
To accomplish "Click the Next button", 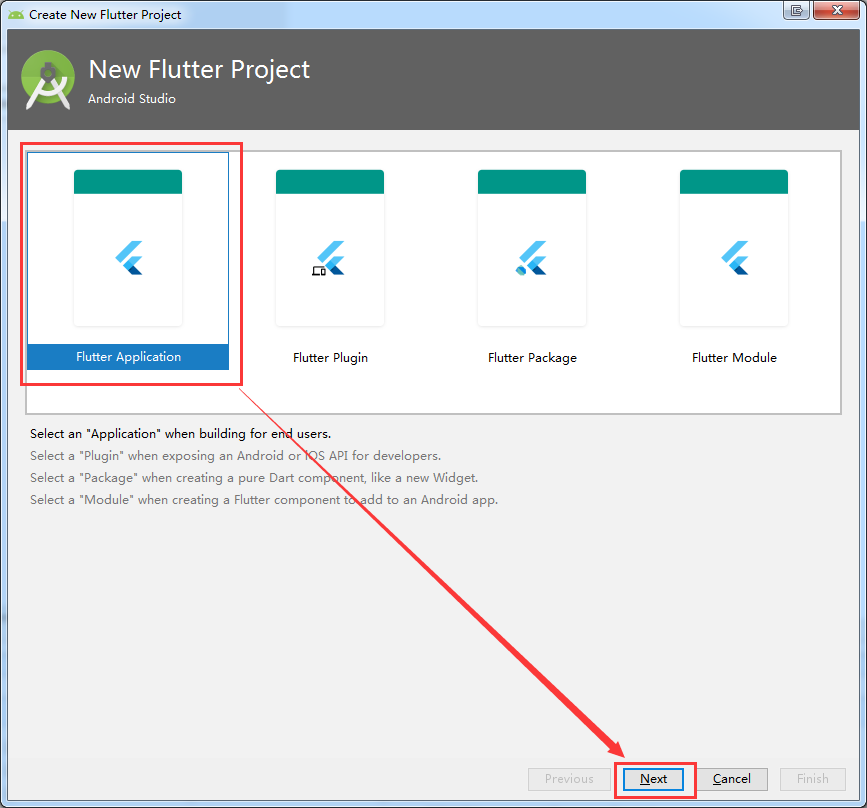I will pyautogui.click(x=654, y=779).
